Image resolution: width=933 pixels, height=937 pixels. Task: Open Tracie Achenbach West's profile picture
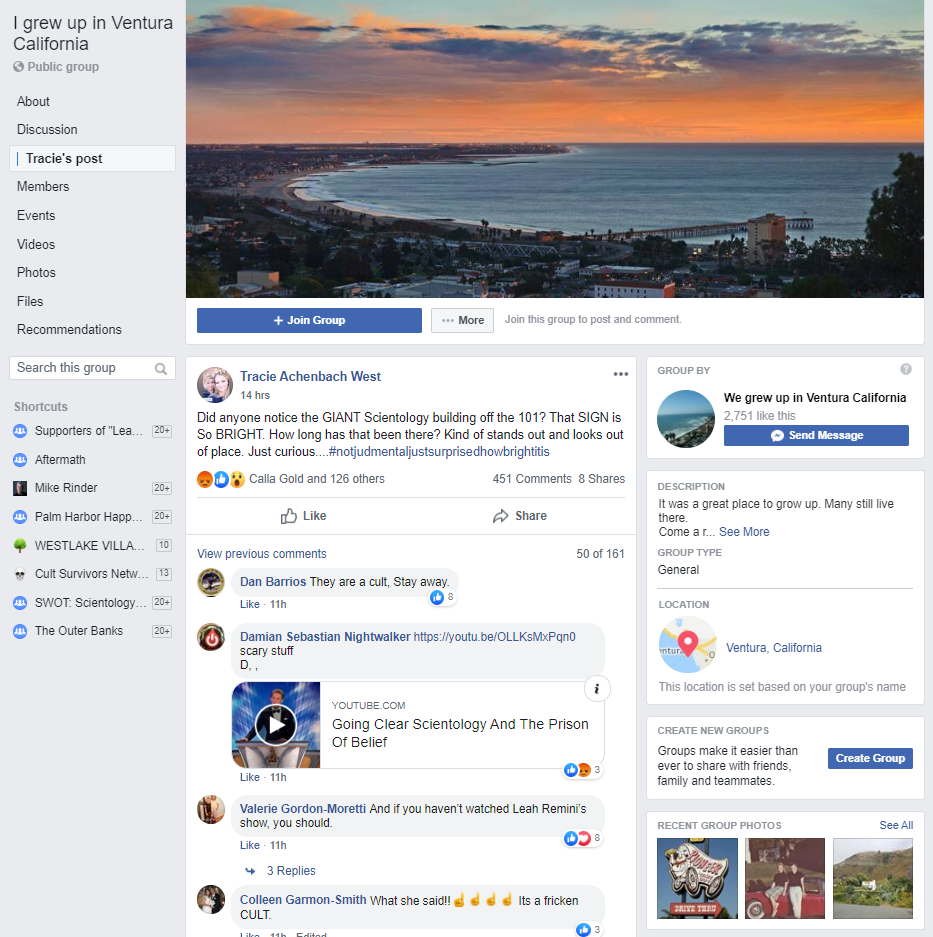point(215,384)
